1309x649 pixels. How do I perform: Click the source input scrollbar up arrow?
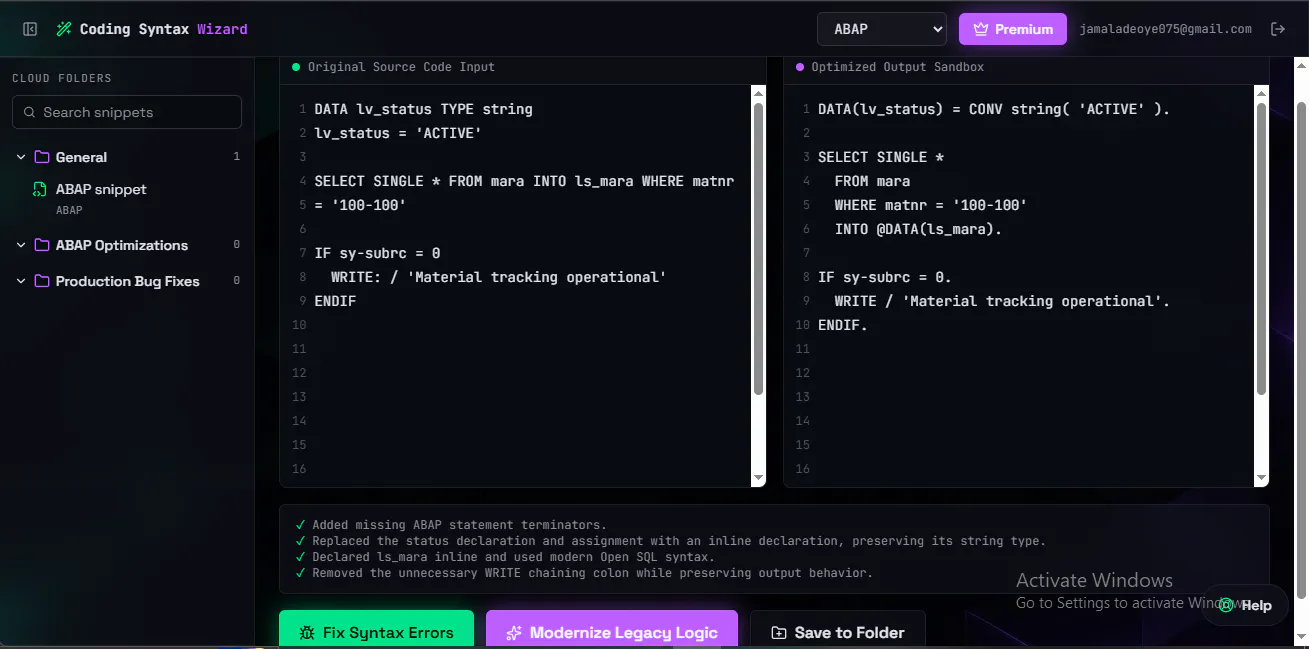point(758,93)
